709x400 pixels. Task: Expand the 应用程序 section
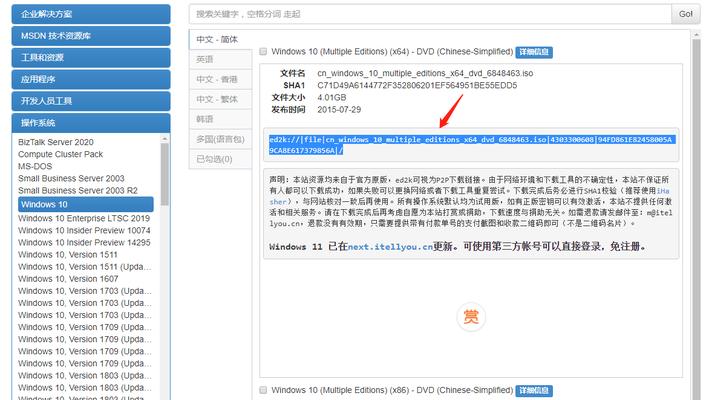pos(91,79)
